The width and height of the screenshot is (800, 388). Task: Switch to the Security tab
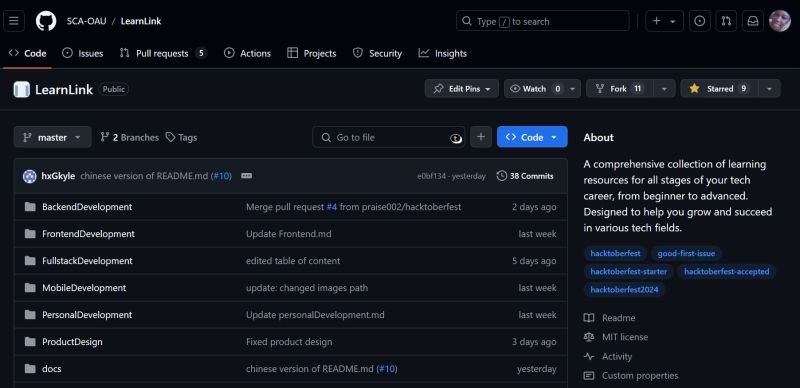(378, 53)
